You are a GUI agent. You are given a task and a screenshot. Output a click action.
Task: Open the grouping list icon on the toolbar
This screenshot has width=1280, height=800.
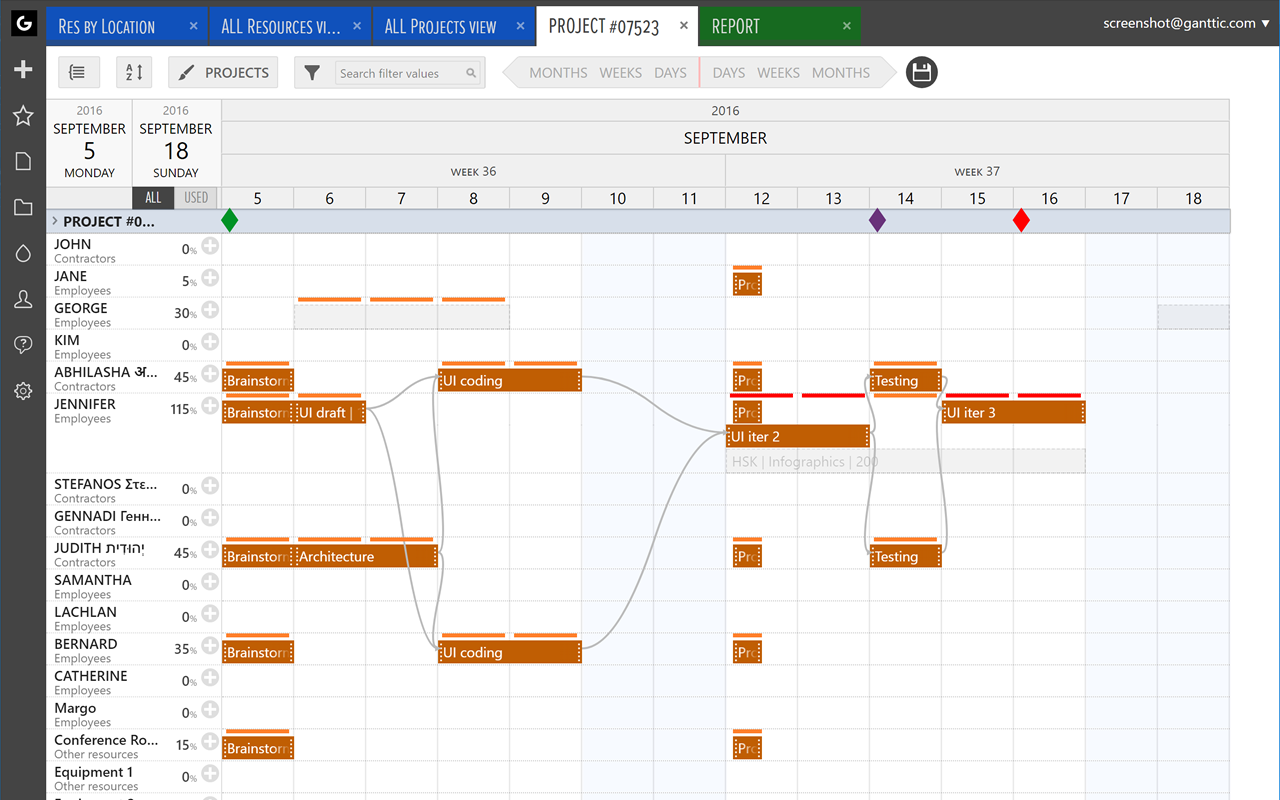pyautogui.click(x=79, y=72)
